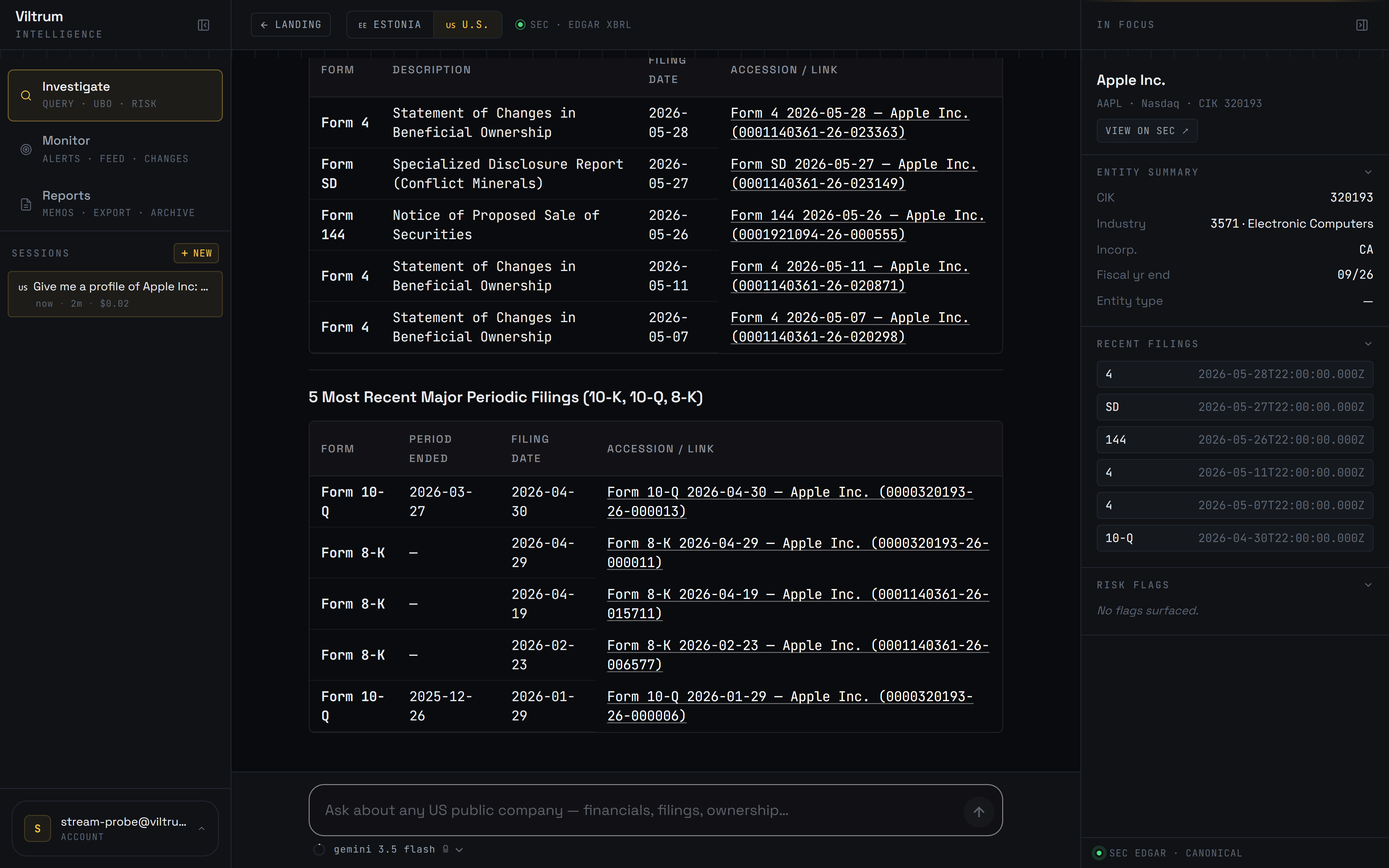Open Form 4 2026-05-28 filing link
Image resolution: width=1389 pixels, height=868 pixels.
(x=850, y=123)
